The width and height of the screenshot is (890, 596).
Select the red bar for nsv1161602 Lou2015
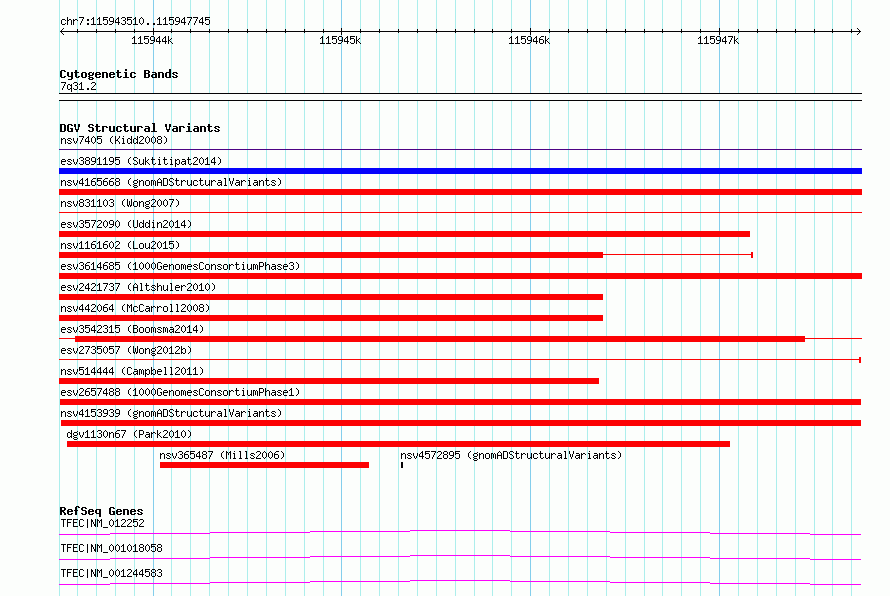click(331, 255)
